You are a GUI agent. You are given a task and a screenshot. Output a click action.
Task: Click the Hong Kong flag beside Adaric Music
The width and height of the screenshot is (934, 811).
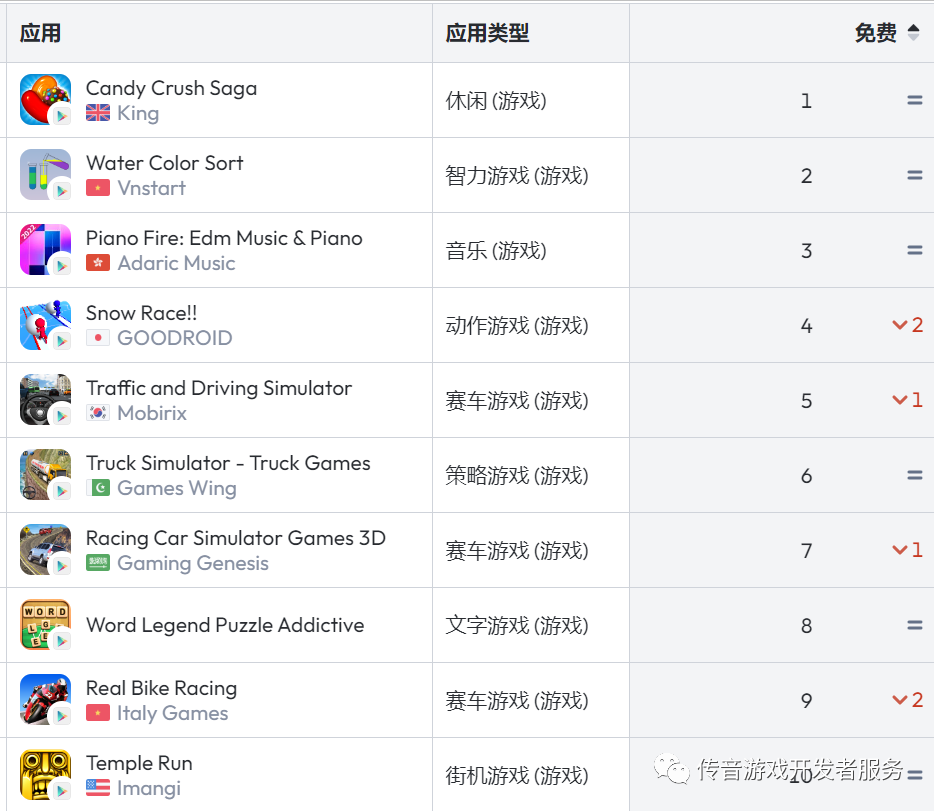(98, 263)
